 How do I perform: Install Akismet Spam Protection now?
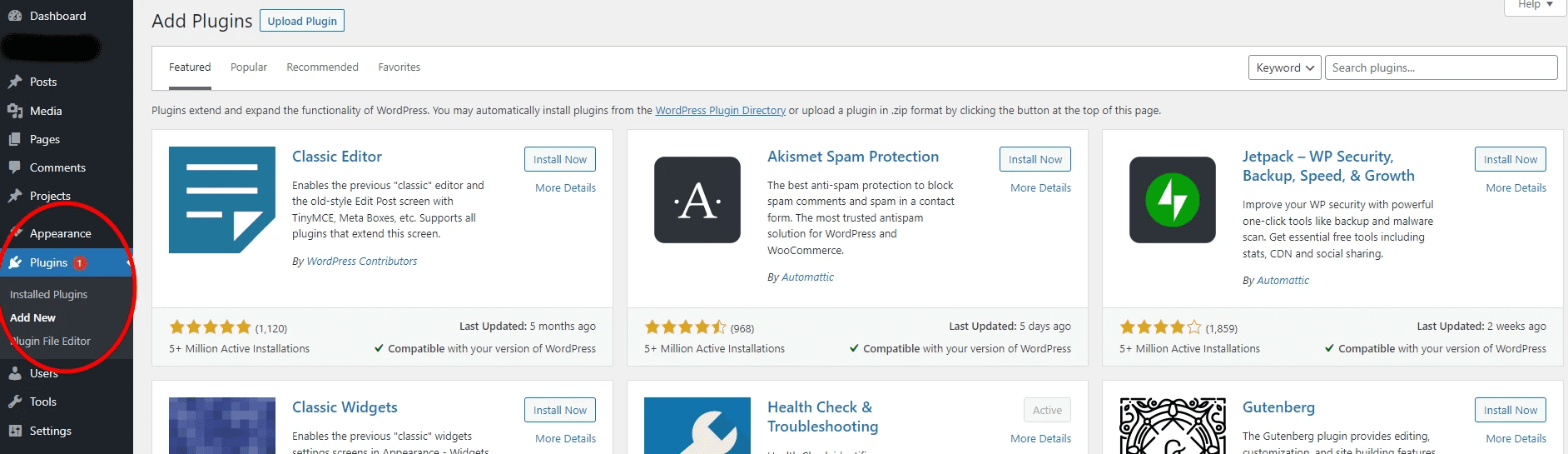(1035, 159)
